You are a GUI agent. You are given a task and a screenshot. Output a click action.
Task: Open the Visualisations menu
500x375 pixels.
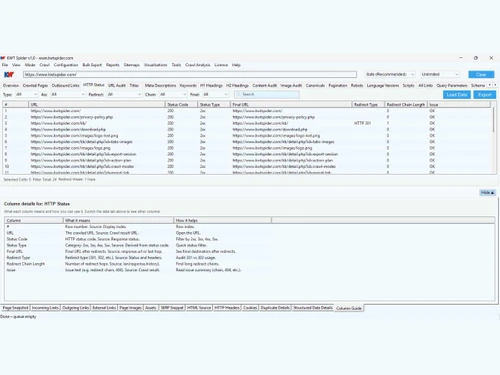[x=156, y=65]
